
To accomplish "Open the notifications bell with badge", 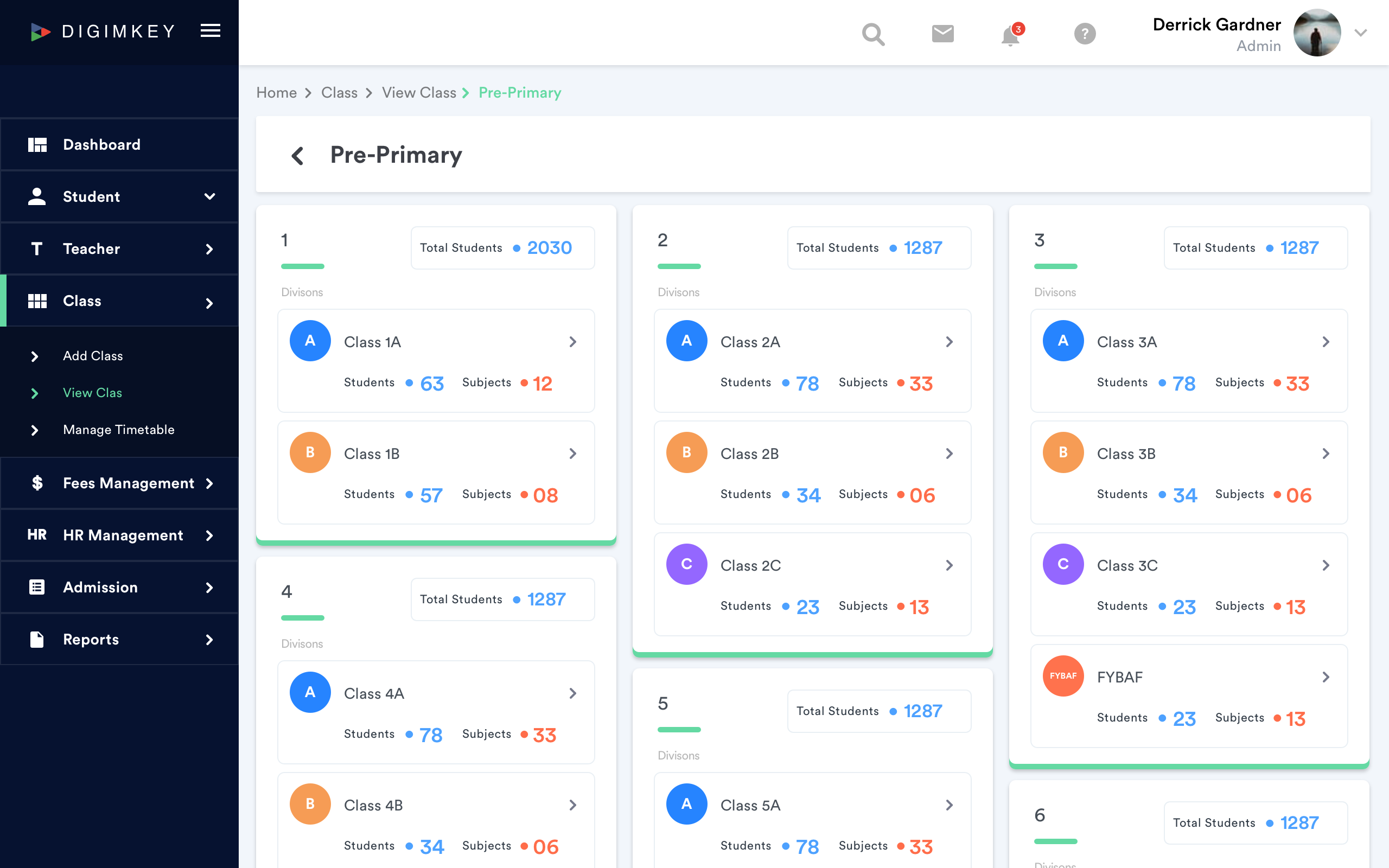I will tap(1011, 34).
